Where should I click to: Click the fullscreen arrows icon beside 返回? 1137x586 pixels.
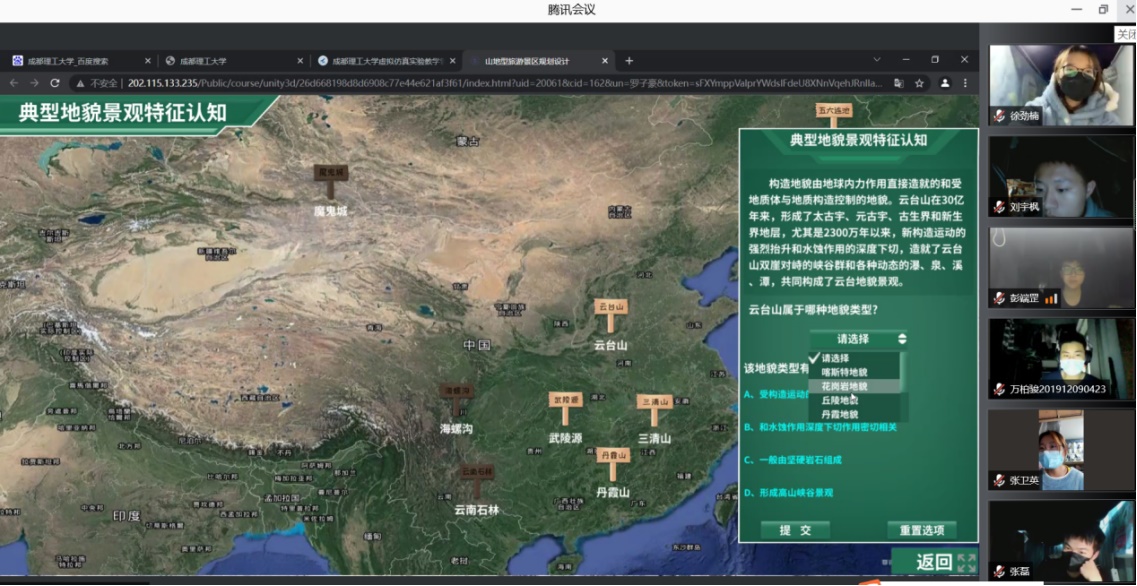pos(966,562)
